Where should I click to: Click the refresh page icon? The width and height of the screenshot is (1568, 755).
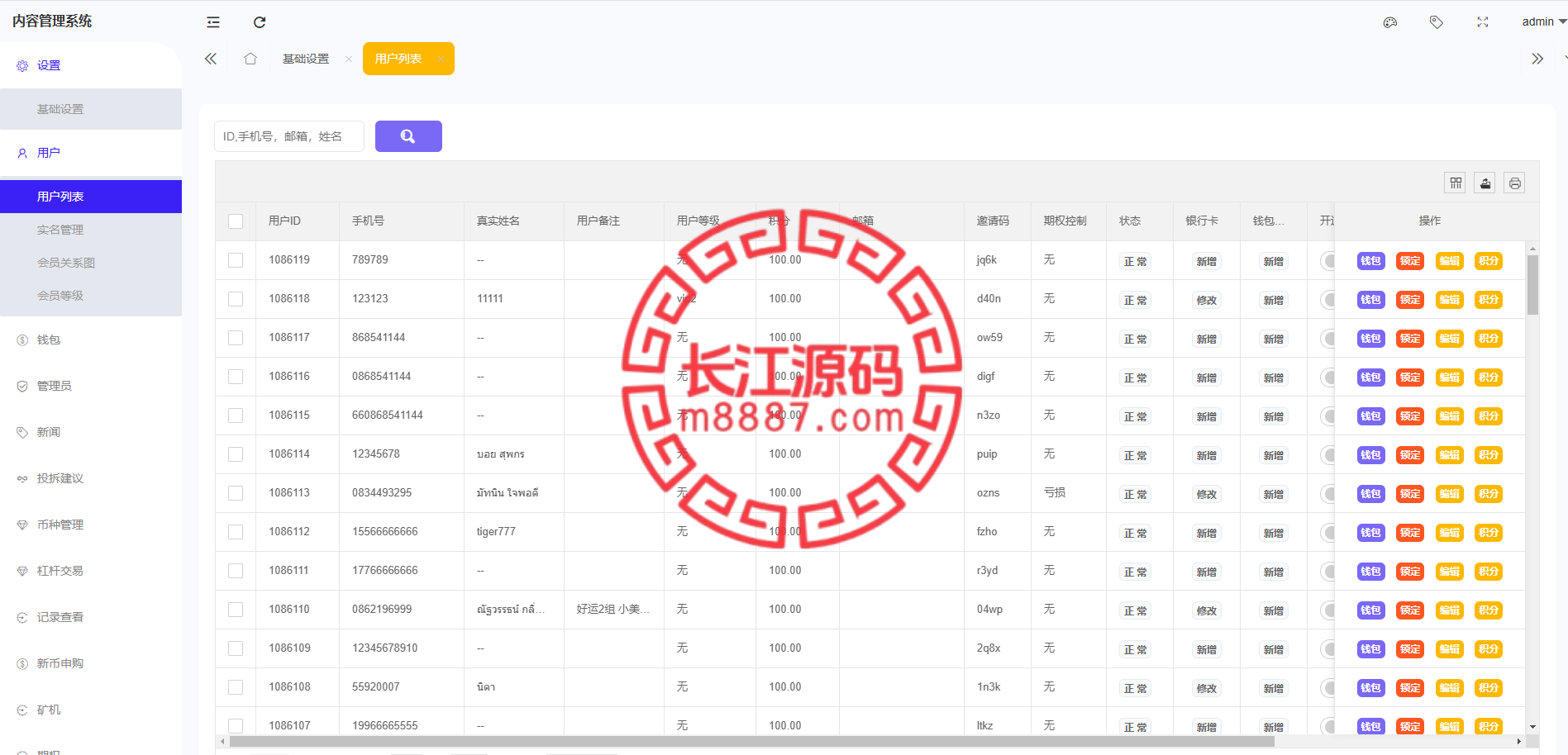tap(260, 22)
